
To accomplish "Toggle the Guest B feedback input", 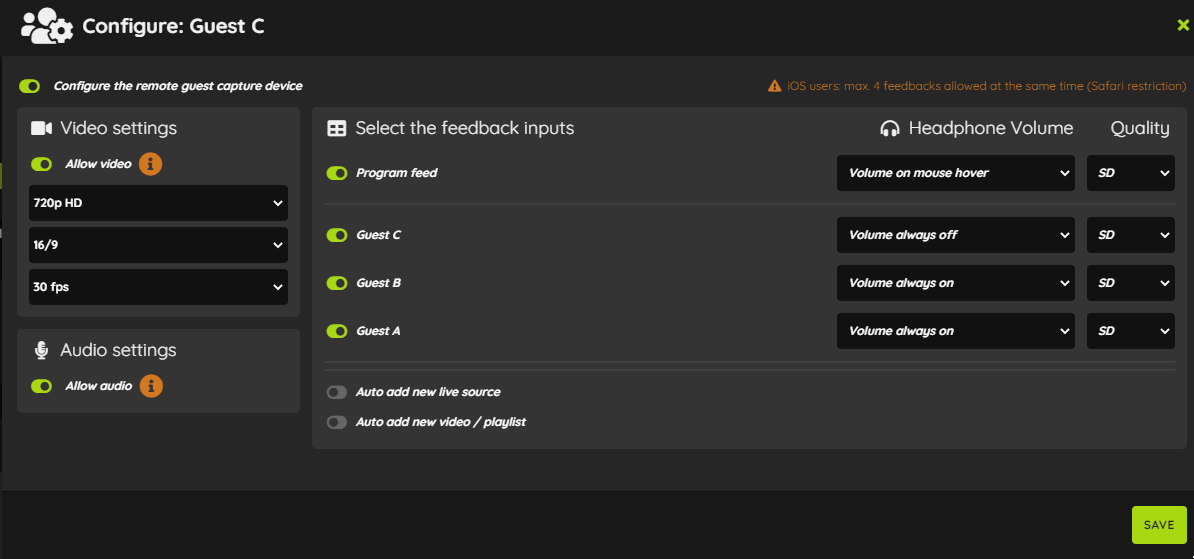I will click(x=337, y=283).
